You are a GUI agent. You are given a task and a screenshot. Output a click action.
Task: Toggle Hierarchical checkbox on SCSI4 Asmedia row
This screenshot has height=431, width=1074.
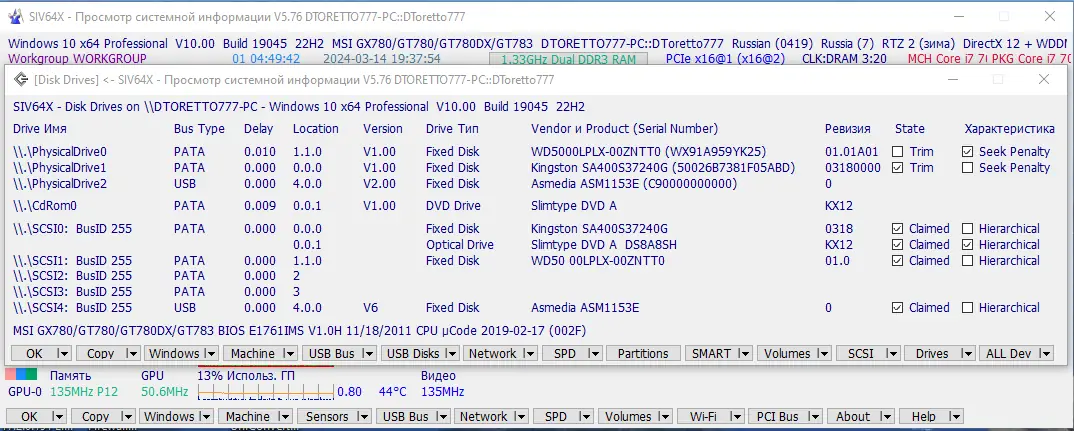[x=967, y=308]
